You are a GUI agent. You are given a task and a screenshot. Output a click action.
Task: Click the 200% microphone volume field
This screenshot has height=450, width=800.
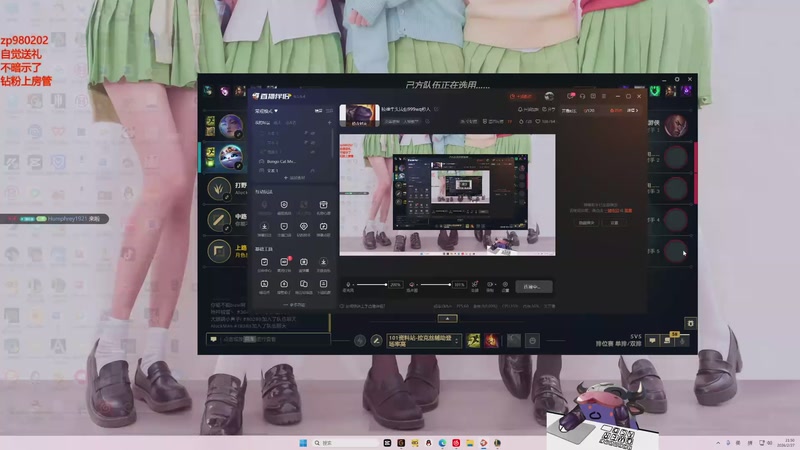click(395, 284)
